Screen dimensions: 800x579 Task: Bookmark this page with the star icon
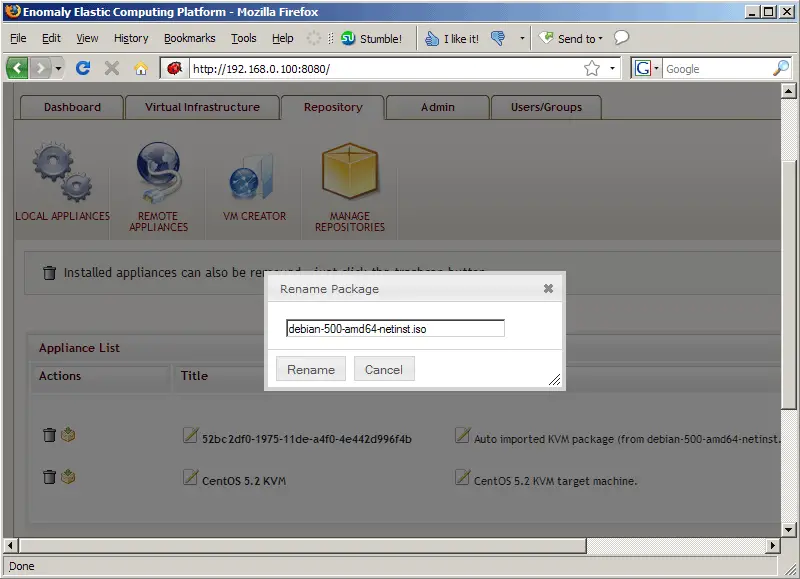(x=592, y=68)
